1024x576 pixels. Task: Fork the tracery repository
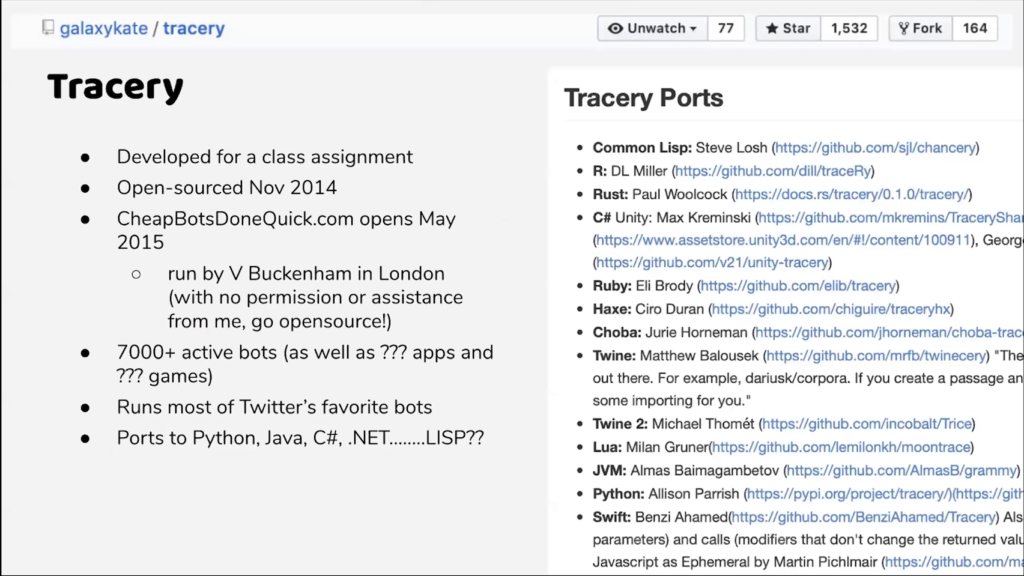pos(921,28)
